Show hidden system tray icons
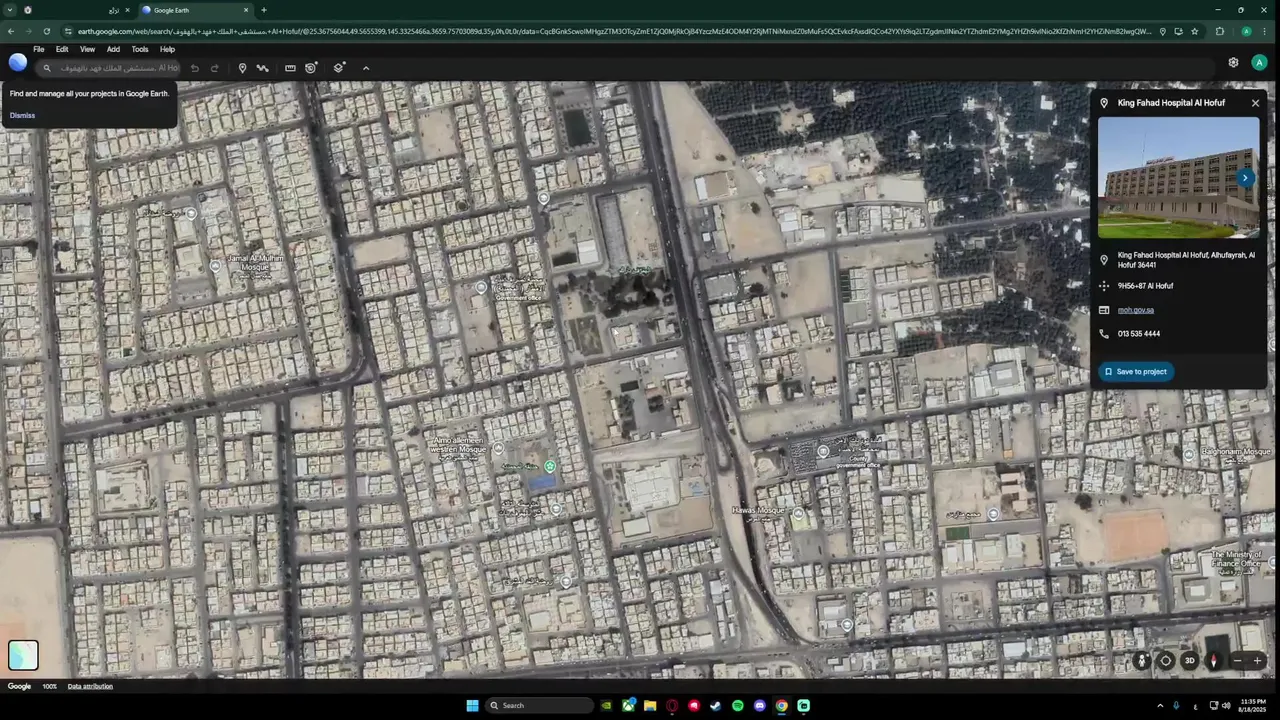 (1160, 705)
